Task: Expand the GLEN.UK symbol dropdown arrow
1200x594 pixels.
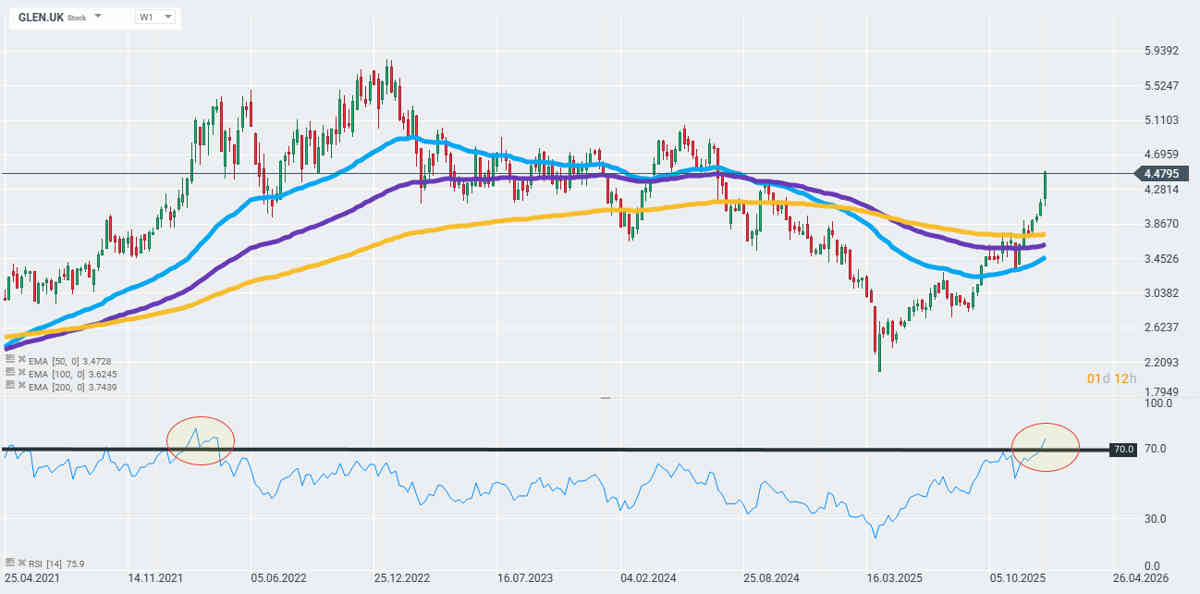Action: [98, 17]
